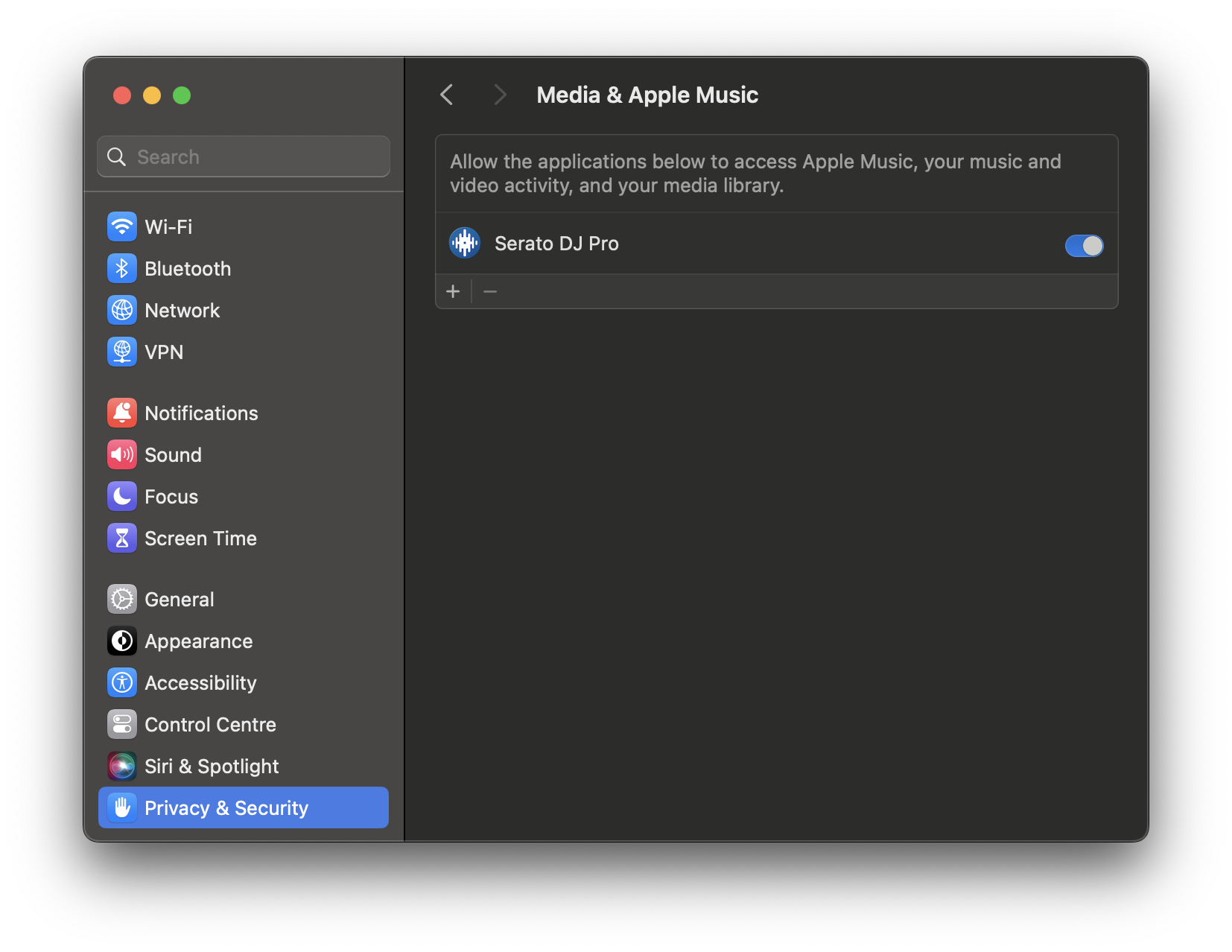Select Privacy & Security label
The height and width of the screenshot is (952, 1232).
coord(226,807)
